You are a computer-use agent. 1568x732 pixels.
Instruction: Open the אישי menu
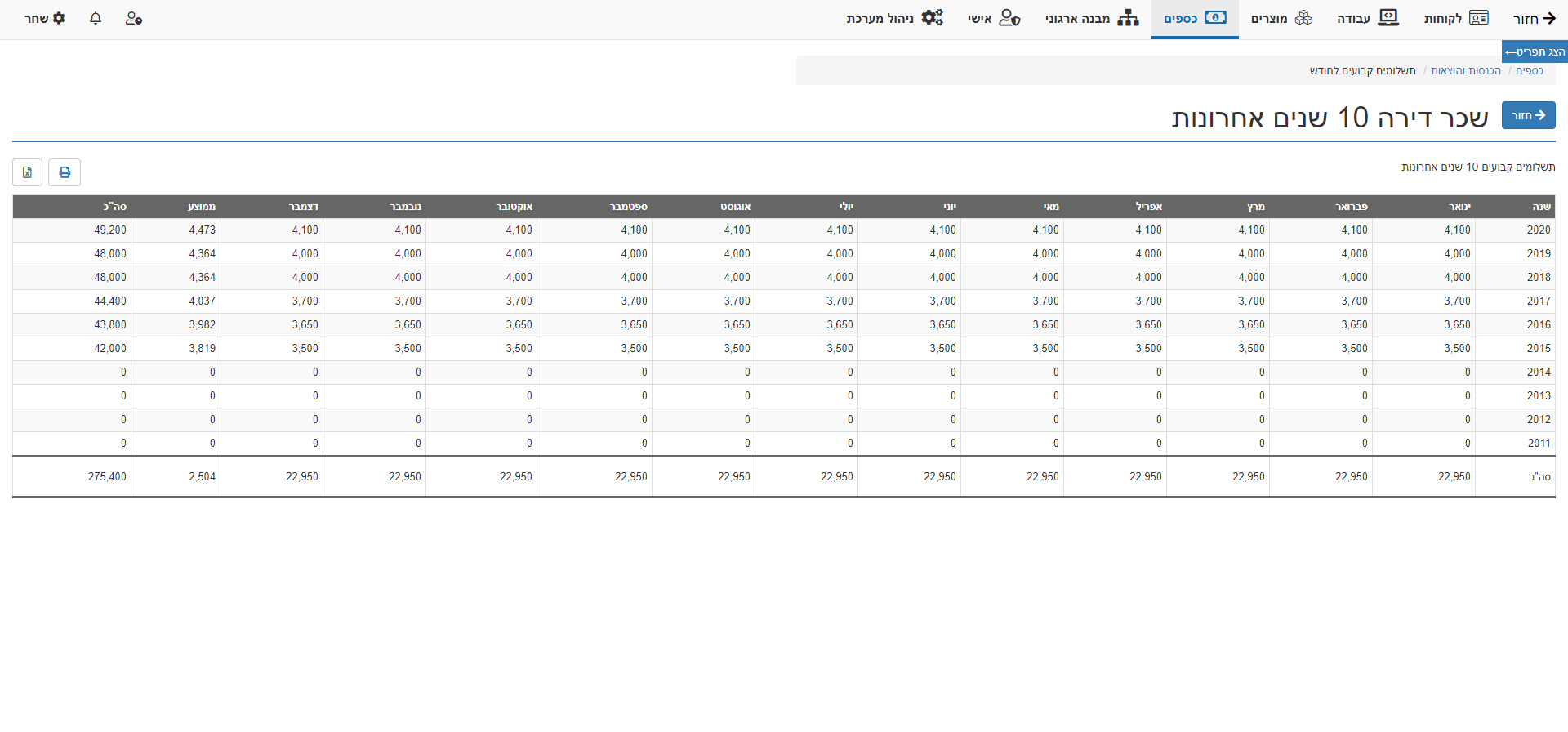[994, 18]
